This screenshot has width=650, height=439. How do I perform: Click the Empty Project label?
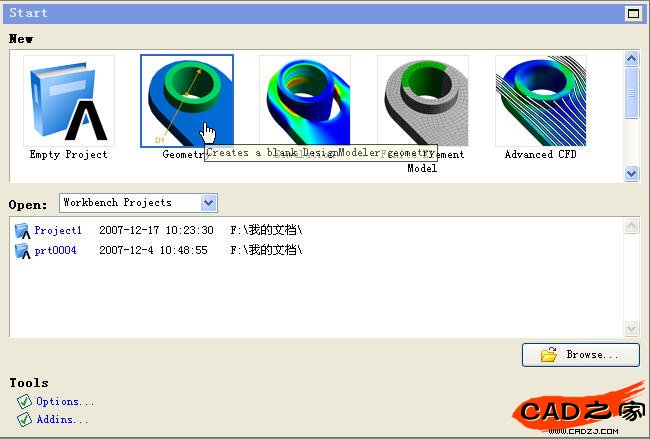[68, 155]
